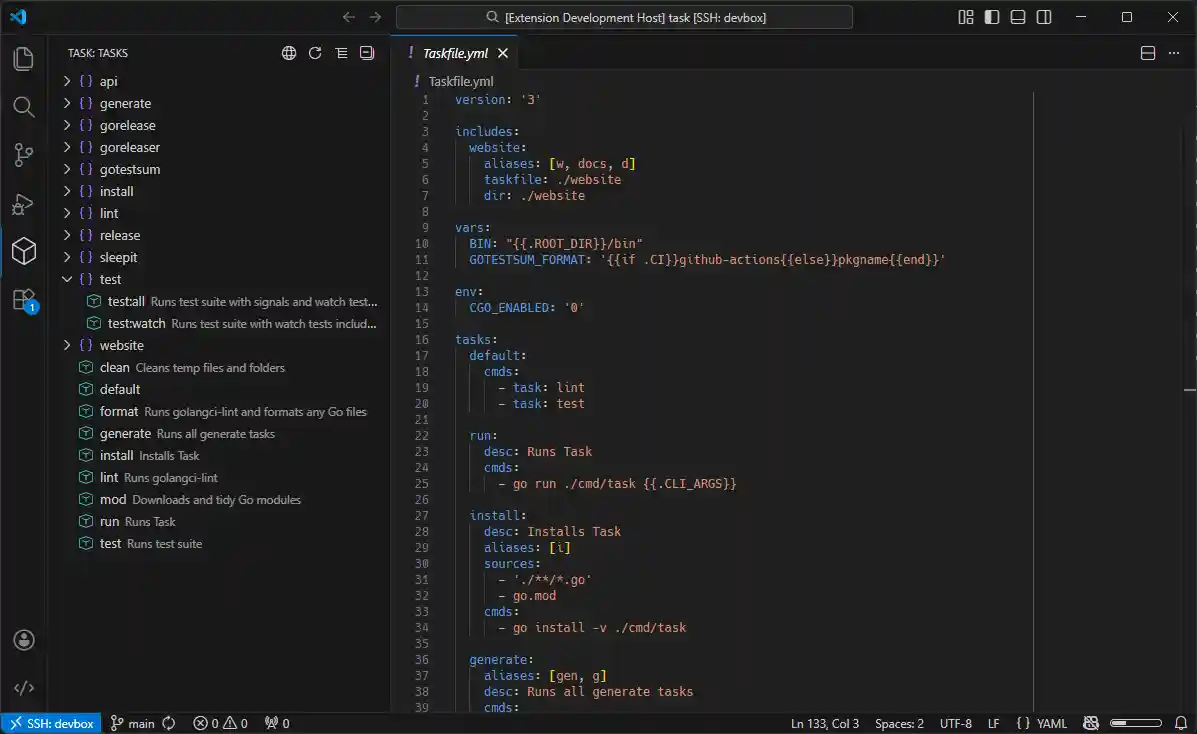This screenshot has width=1197, height=734.
Task: Toggle the Secondary Side Bar
Action: coord(1043,17)
